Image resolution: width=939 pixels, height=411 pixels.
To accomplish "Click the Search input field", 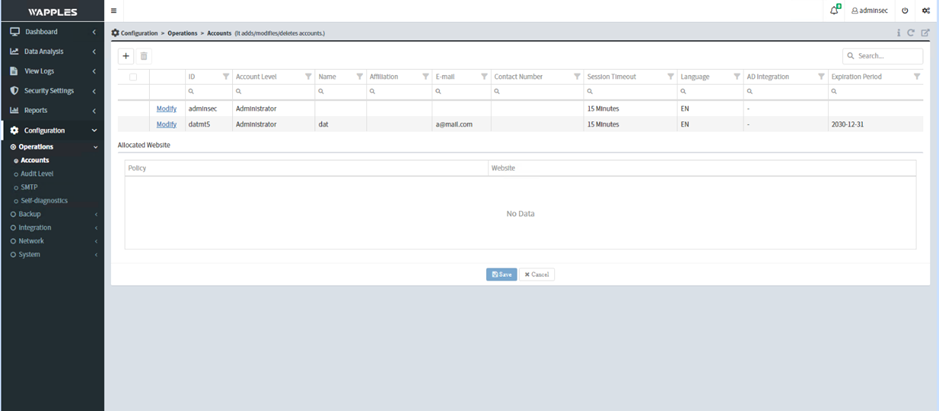I will [x=886, y=56].
